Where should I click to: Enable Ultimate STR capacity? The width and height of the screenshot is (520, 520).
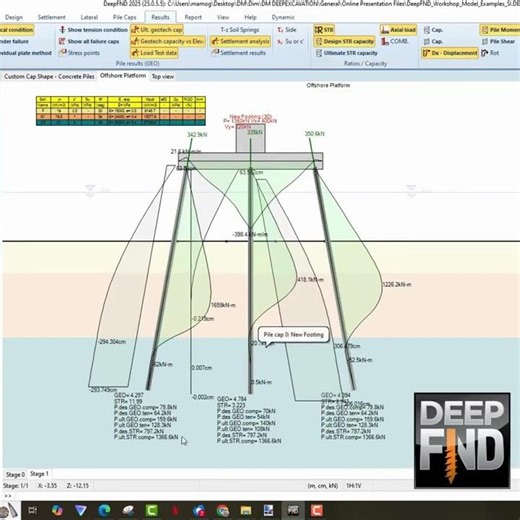(346, 53)
